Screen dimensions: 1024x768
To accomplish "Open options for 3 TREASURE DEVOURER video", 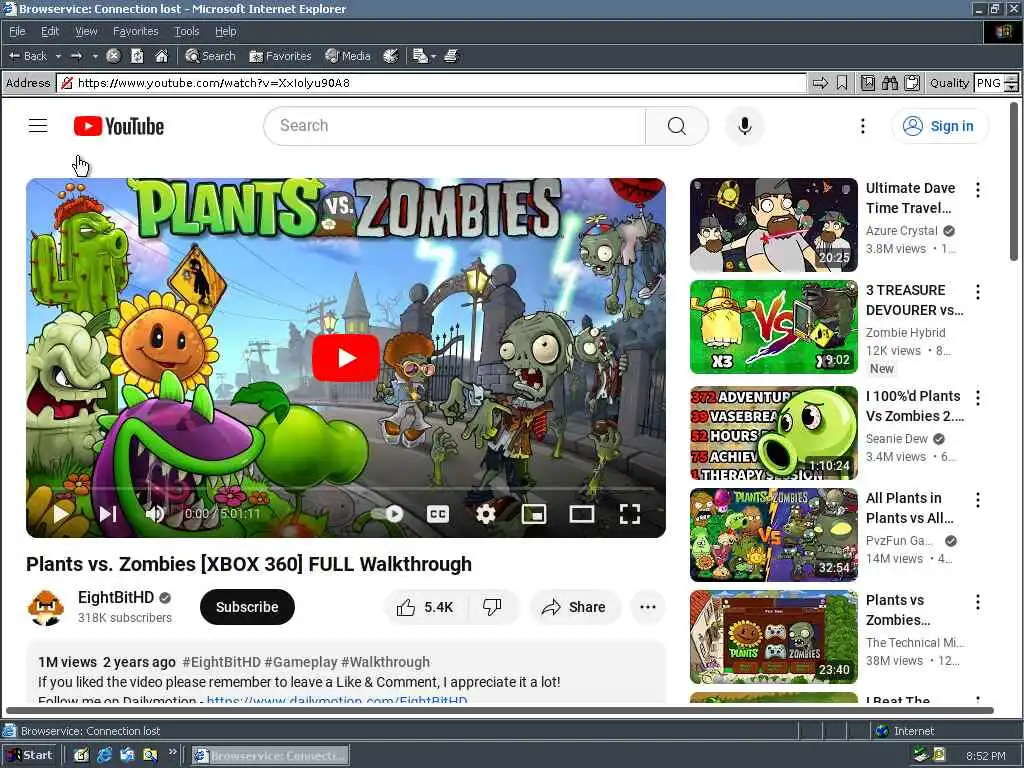I will tap(978, 292).
